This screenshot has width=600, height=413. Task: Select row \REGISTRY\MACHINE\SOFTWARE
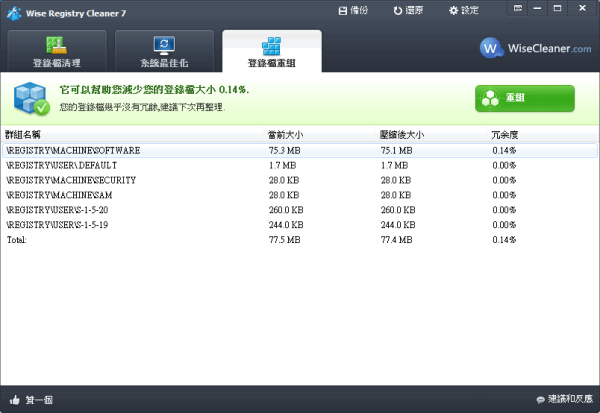tap(300, 150)
